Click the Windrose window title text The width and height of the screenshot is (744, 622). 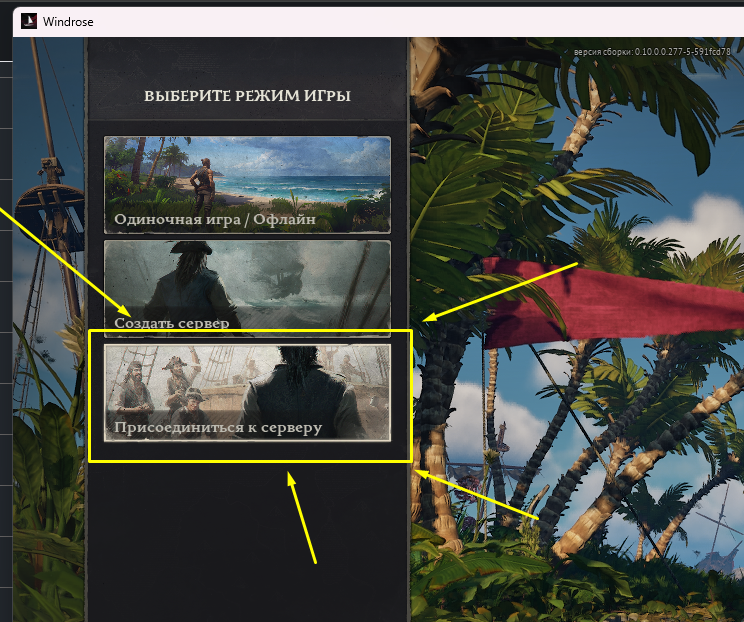click(x=69, y=20)
